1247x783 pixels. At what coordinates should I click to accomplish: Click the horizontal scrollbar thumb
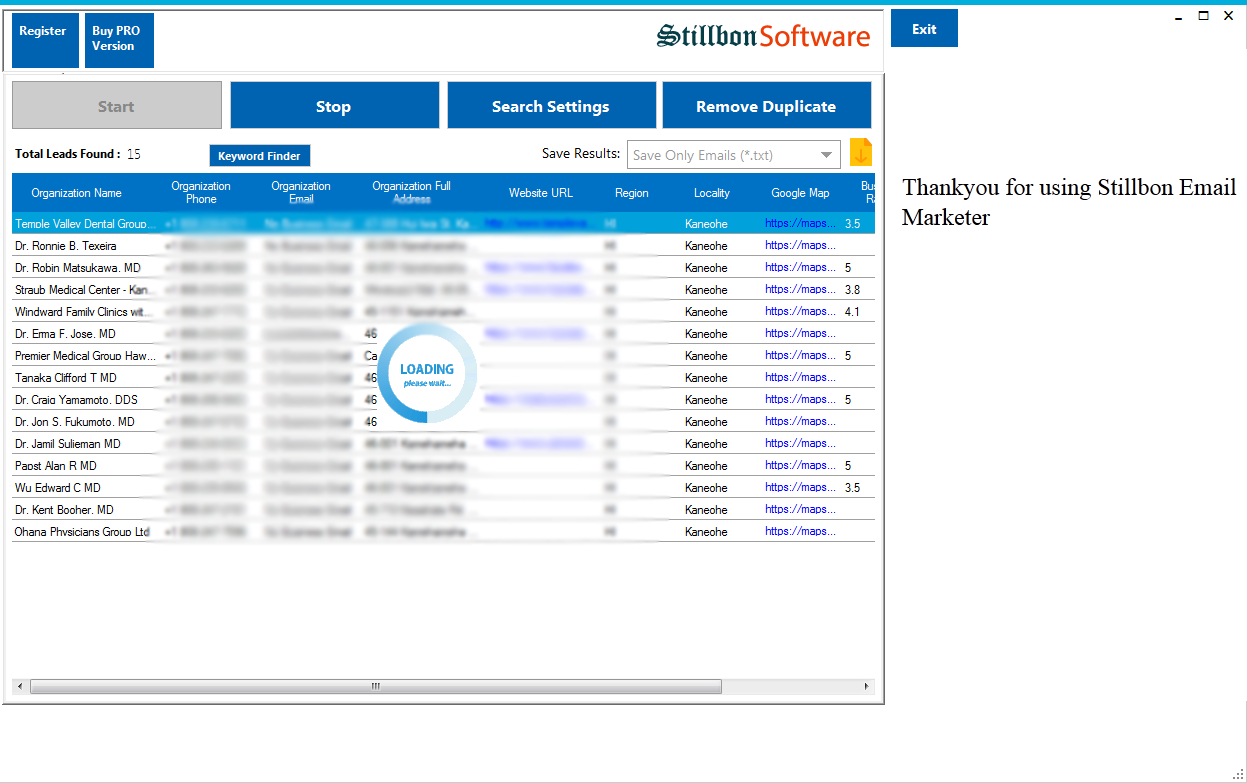(x=375, y=687)
